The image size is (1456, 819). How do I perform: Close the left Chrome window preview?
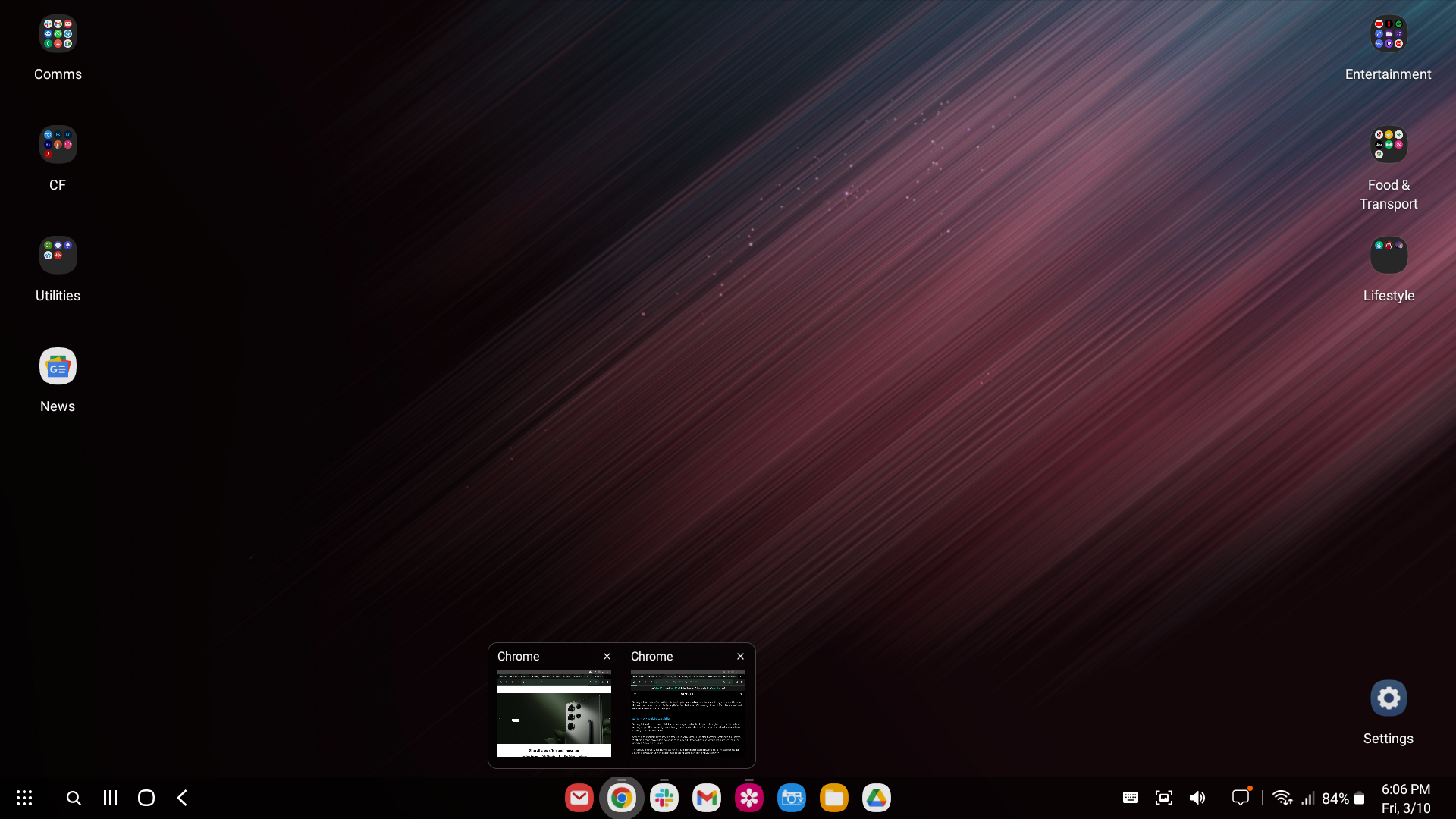click(607, 657)
